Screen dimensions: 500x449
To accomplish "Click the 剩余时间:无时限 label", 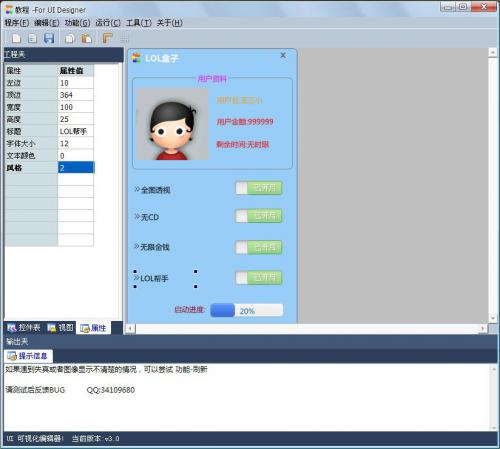I will (x=243, y=144).
